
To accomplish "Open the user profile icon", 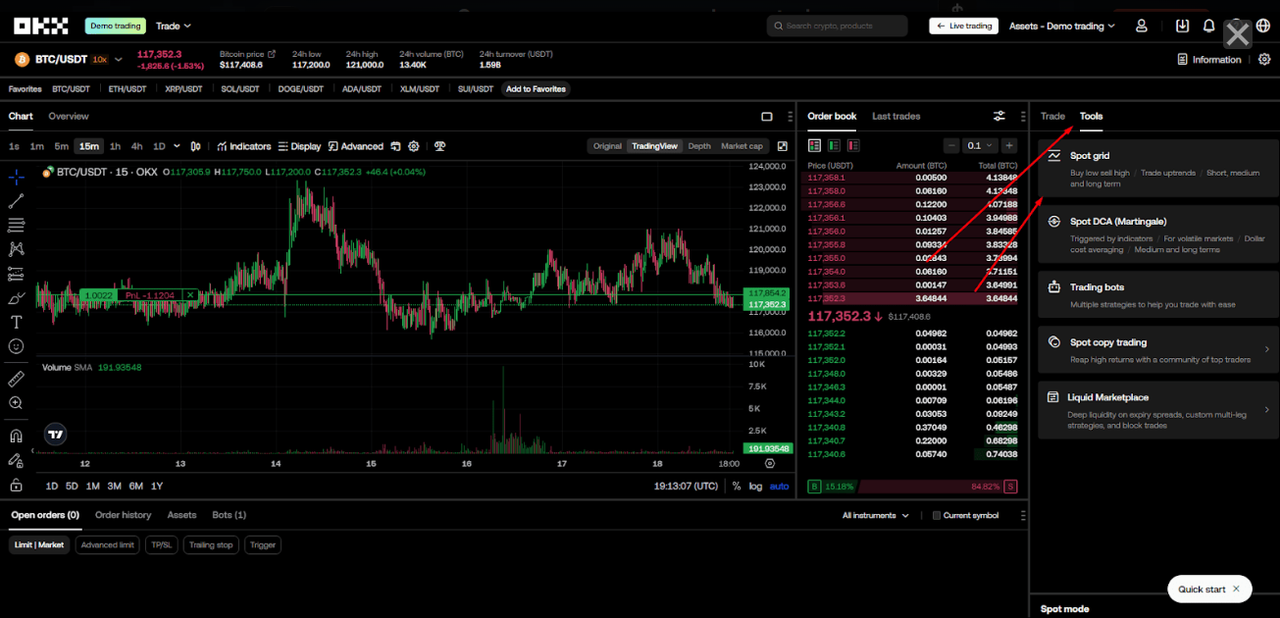I will tap(1142, 26).
